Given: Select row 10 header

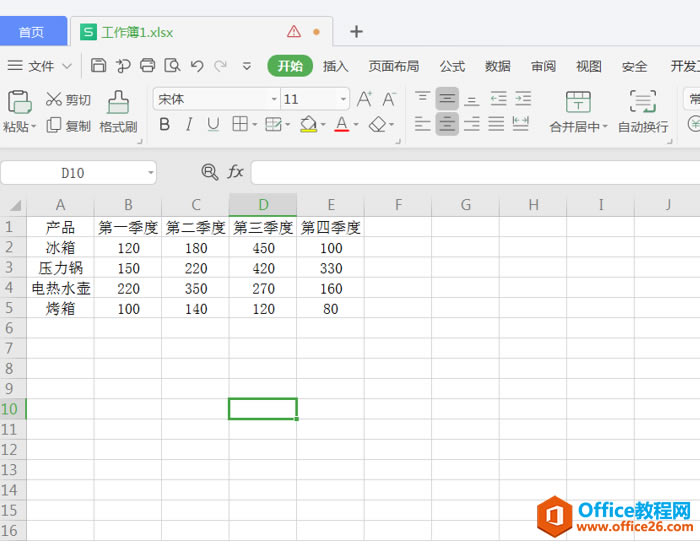Looking at the screenshot, I should tap(13, 409).
